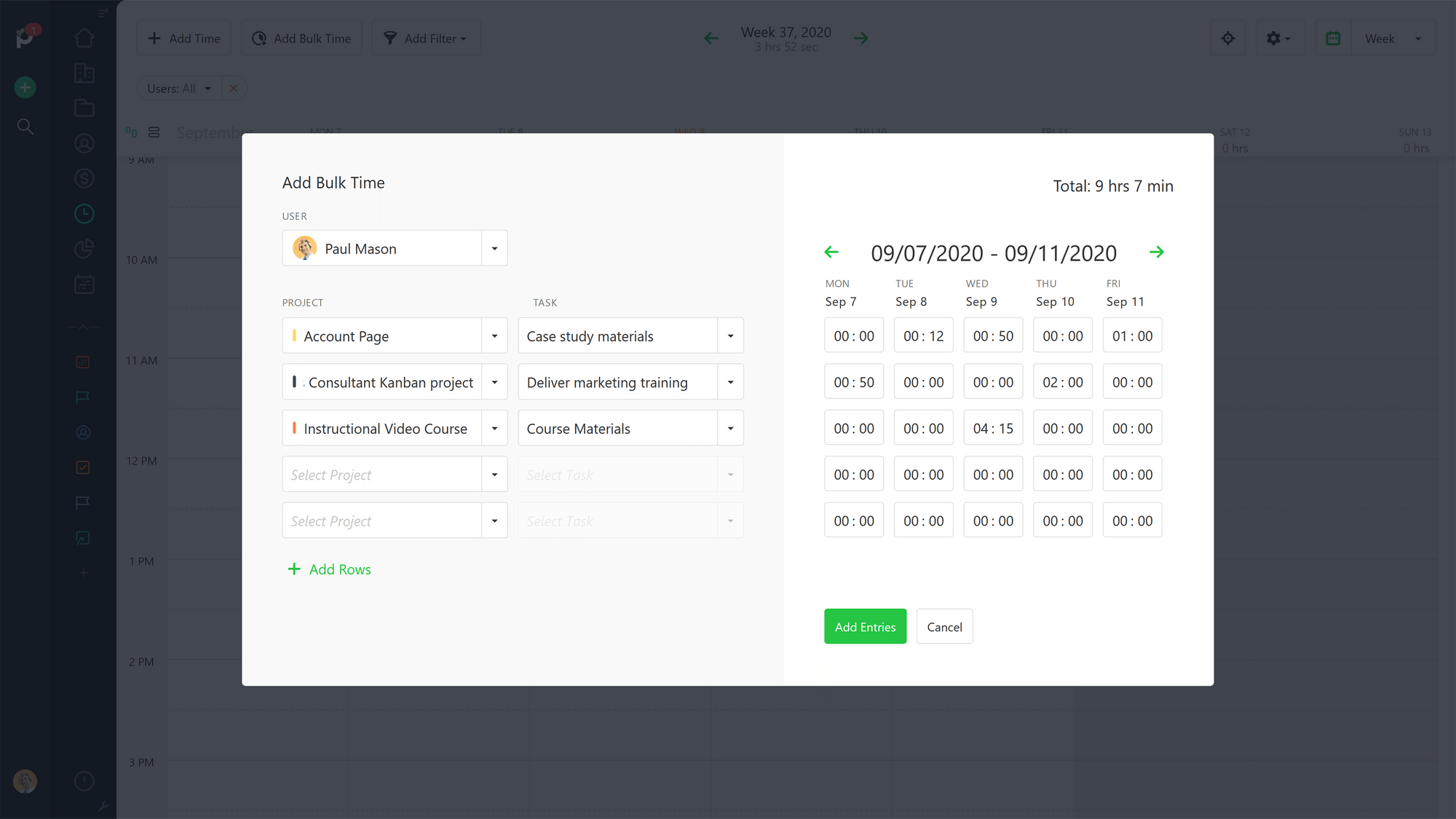The image size is (1456, 819).
Task: Open the Paul Mason user dropdown
Action: tap(494, 248)
